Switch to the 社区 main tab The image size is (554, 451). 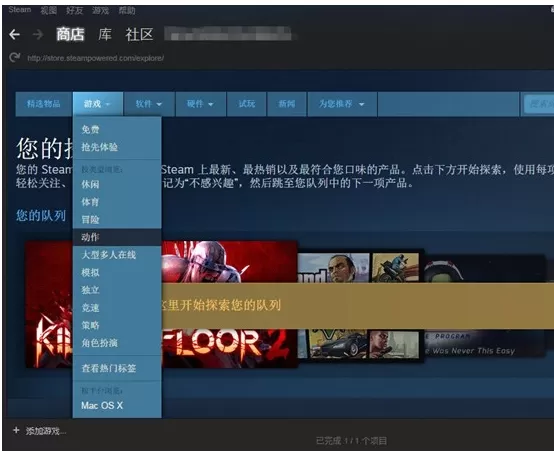[139, 34]
